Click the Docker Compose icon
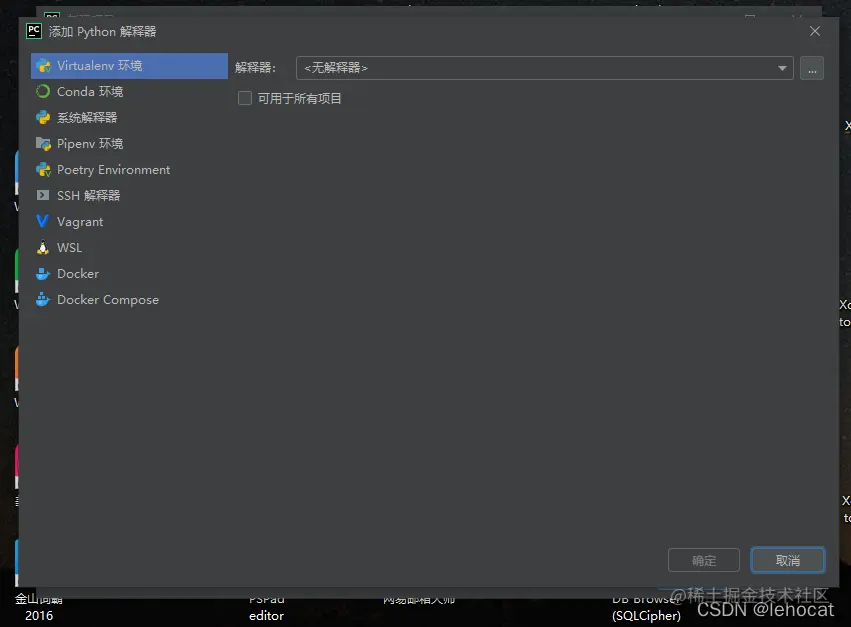Image resolution: width=851 pixels, height=627 pixels. coord(43,300)
